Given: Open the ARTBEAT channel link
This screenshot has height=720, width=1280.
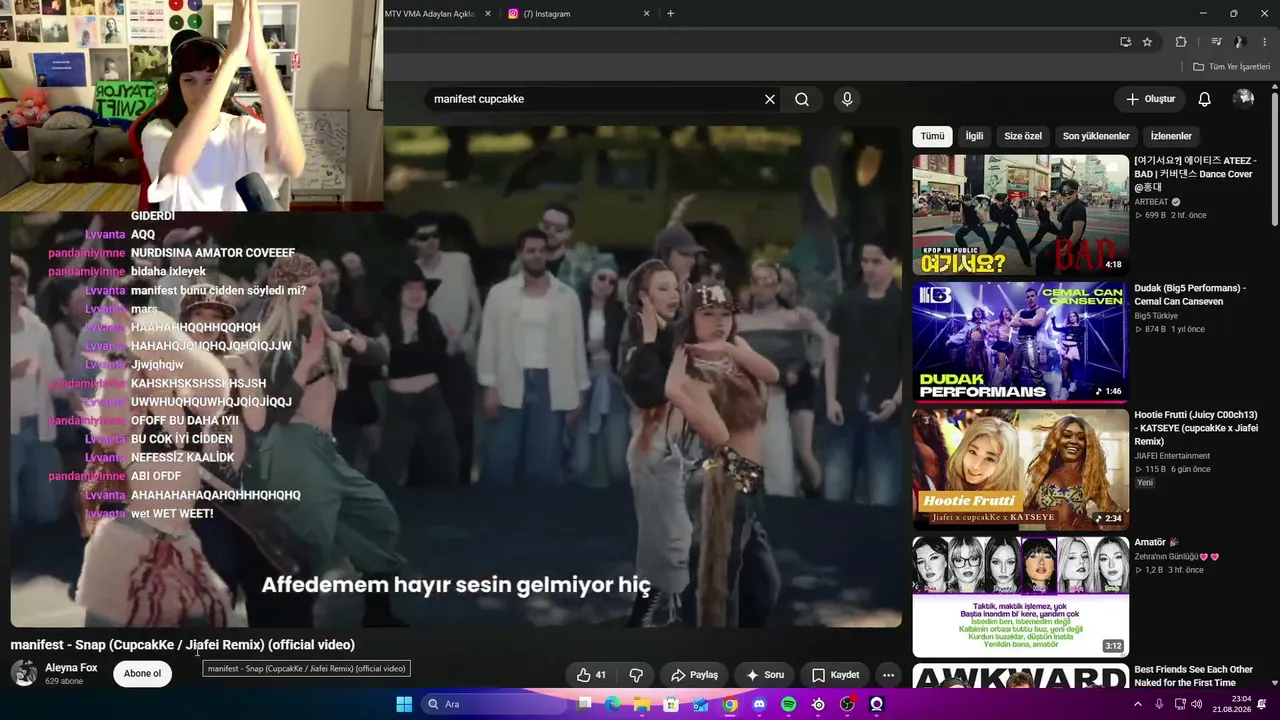Looking at the screenshot, I should [x=1151, y=202].
